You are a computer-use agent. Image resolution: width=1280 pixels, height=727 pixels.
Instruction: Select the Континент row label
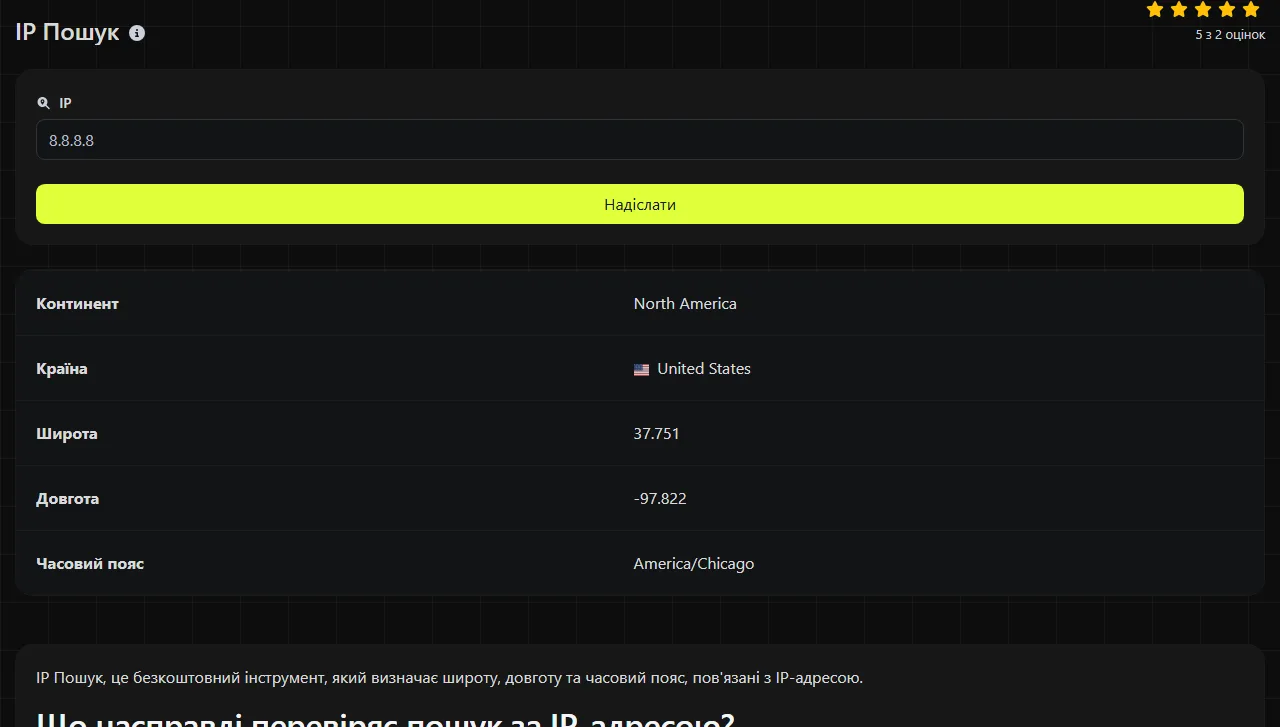(77, 304)
